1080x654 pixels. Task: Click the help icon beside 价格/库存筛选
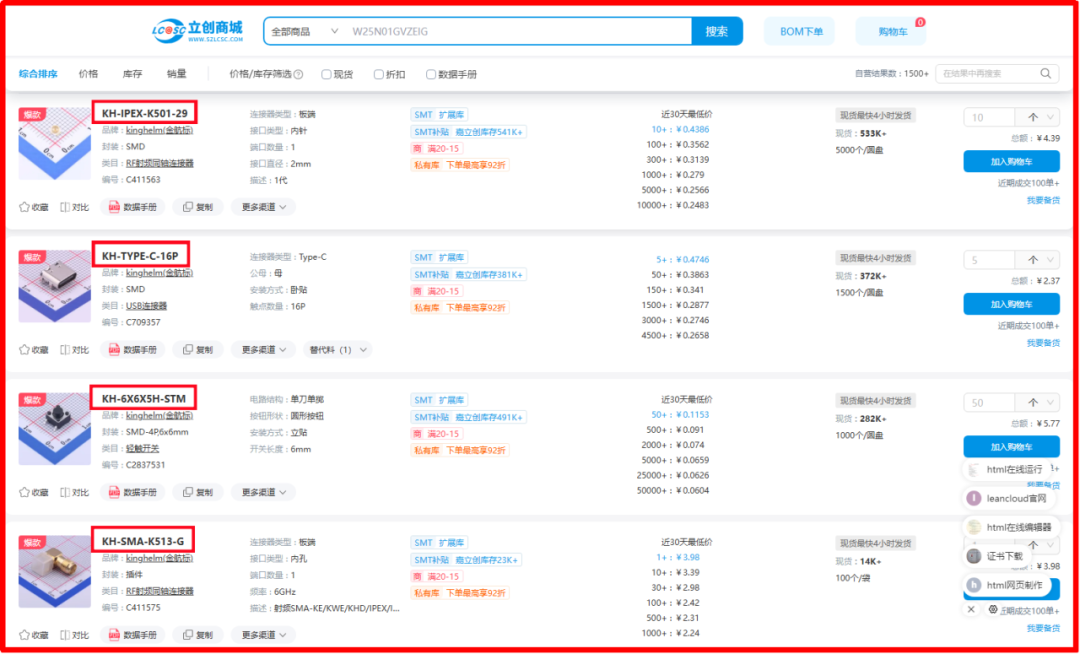point(298,74)
